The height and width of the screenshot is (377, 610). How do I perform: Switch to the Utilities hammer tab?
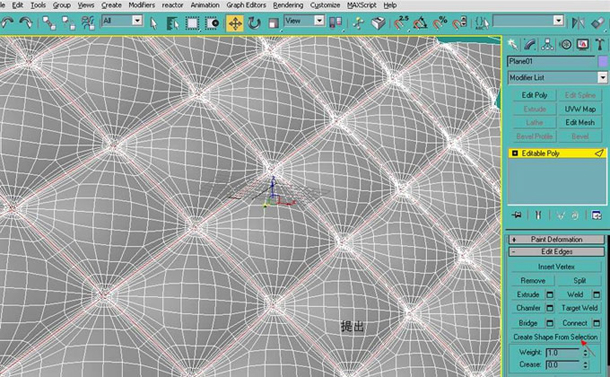coord(599,44)
